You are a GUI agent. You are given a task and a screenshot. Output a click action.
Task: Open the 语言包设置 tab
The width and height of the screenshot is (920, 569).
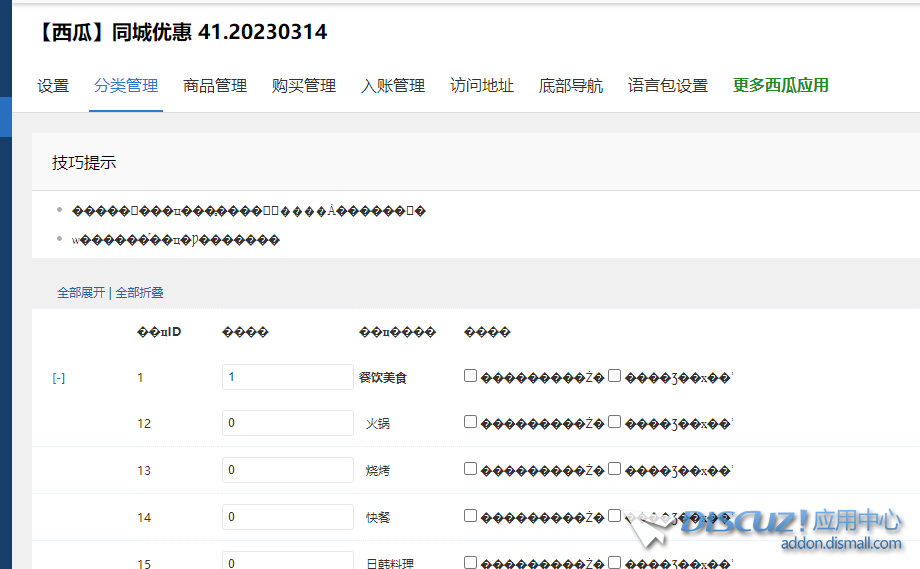(668, 86)
